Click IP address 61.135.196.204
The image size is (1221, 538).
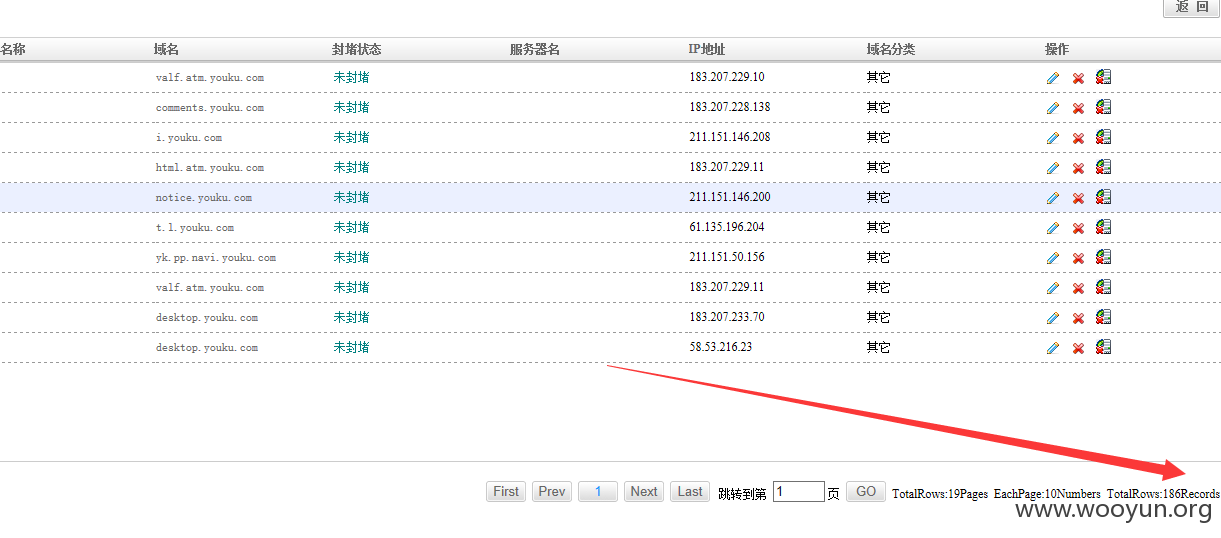pyautogui.click(x=727, y=227)
